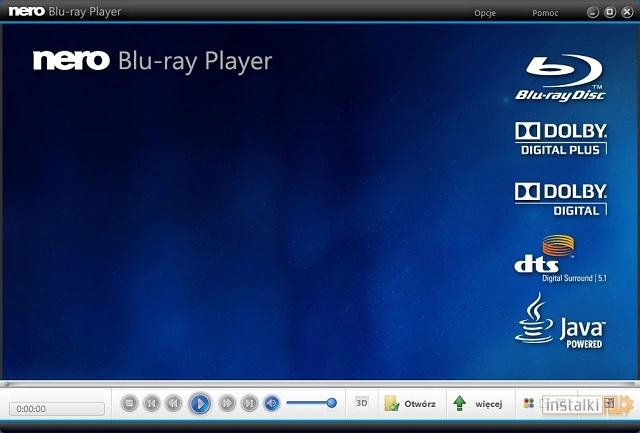Close the Nero Blu-ray Player window
The height and width of the screenshot is (433, 640).
[x=626, y=12]
